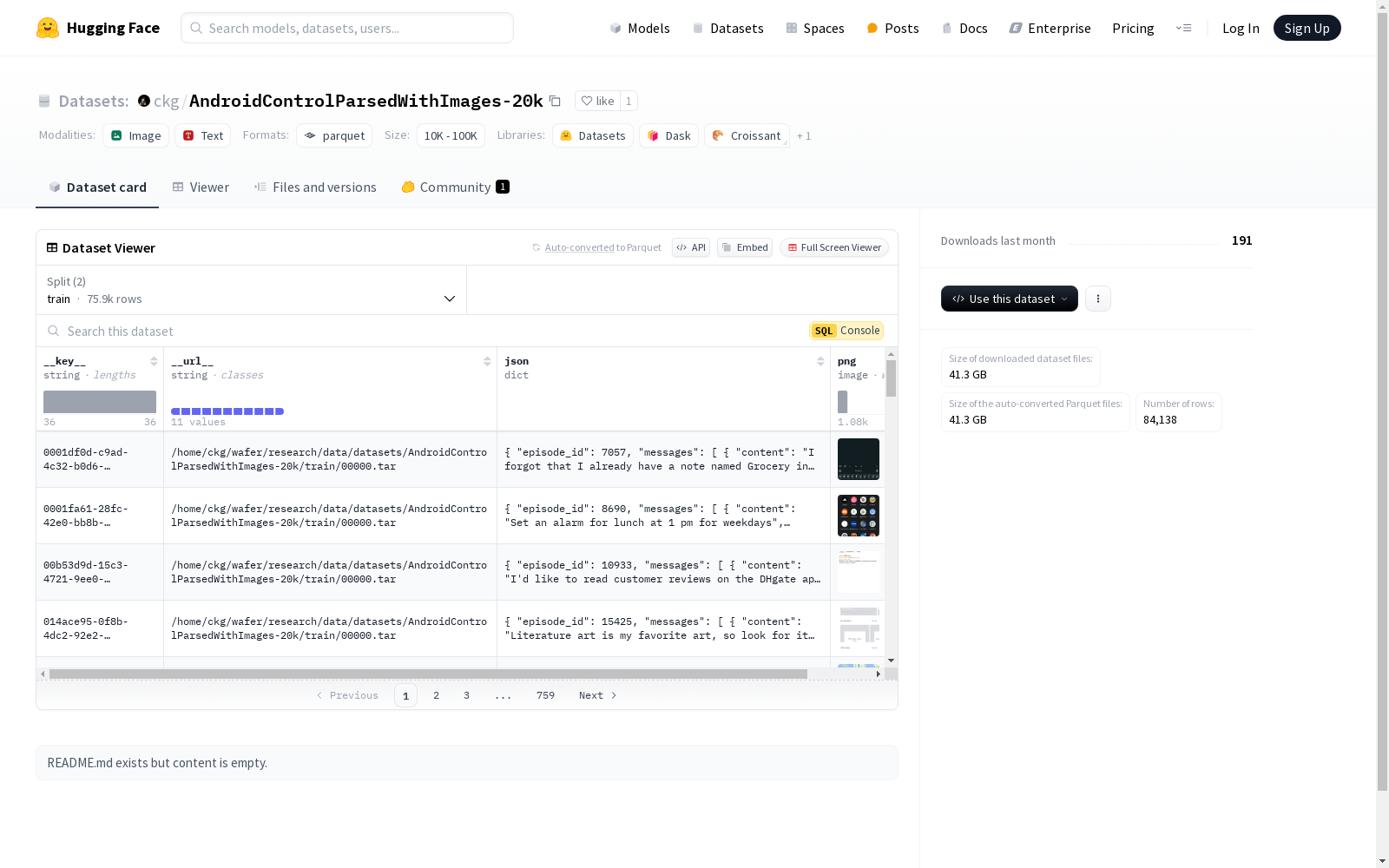Click the Datasets library tag
Screen dimensions: 1389x868
593,135
